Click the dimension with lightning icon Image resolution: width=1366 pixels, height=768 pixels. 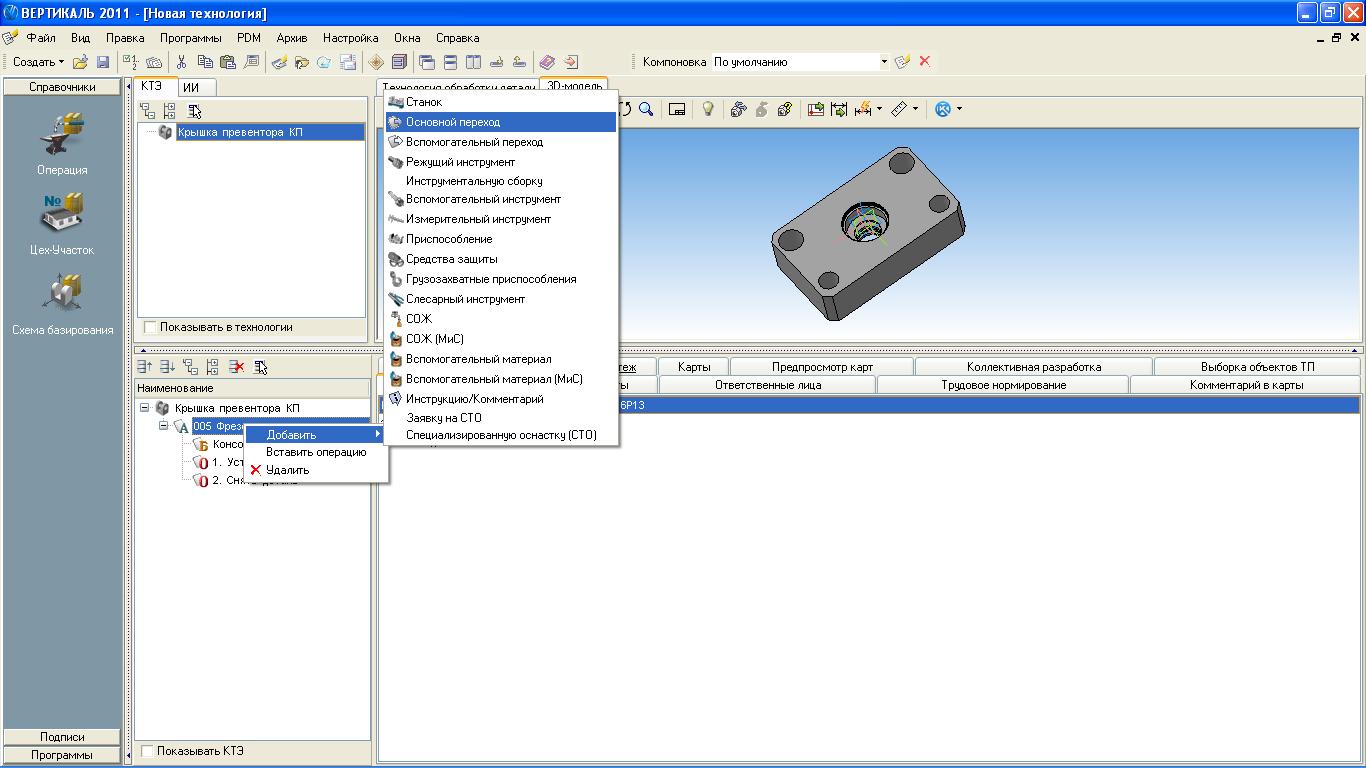click(862, 109)
